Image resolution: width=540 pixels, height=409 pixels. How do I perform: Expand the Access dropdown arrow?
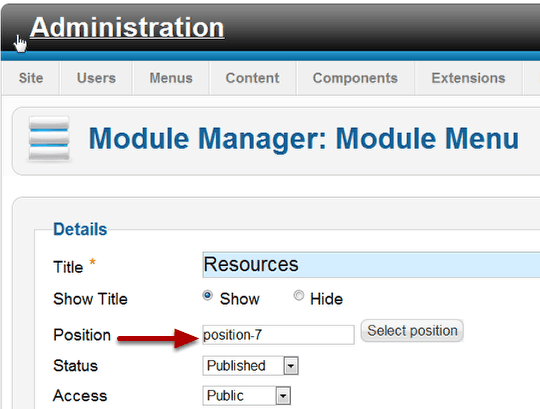pos(283,396)
